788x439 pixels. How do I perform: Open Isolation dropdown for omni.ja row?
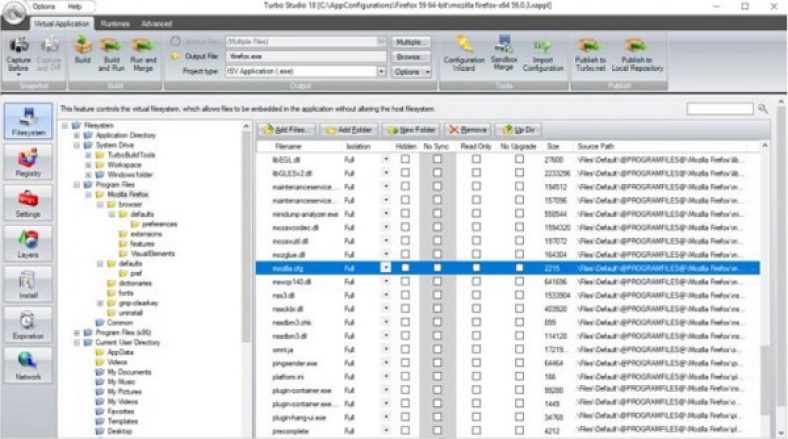(386, 349)
